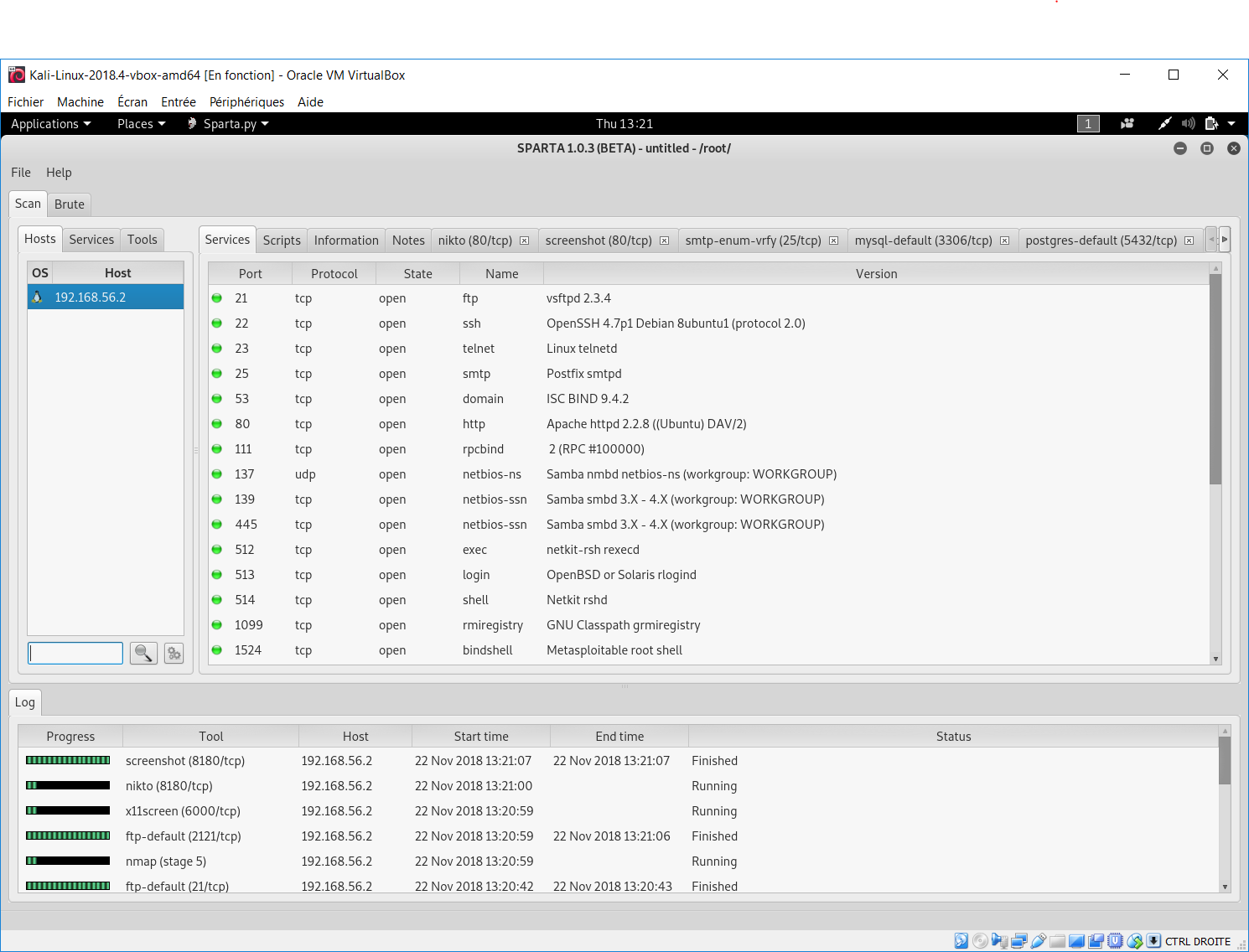Click progress bar of nikto (8180/tcp)

68,786
